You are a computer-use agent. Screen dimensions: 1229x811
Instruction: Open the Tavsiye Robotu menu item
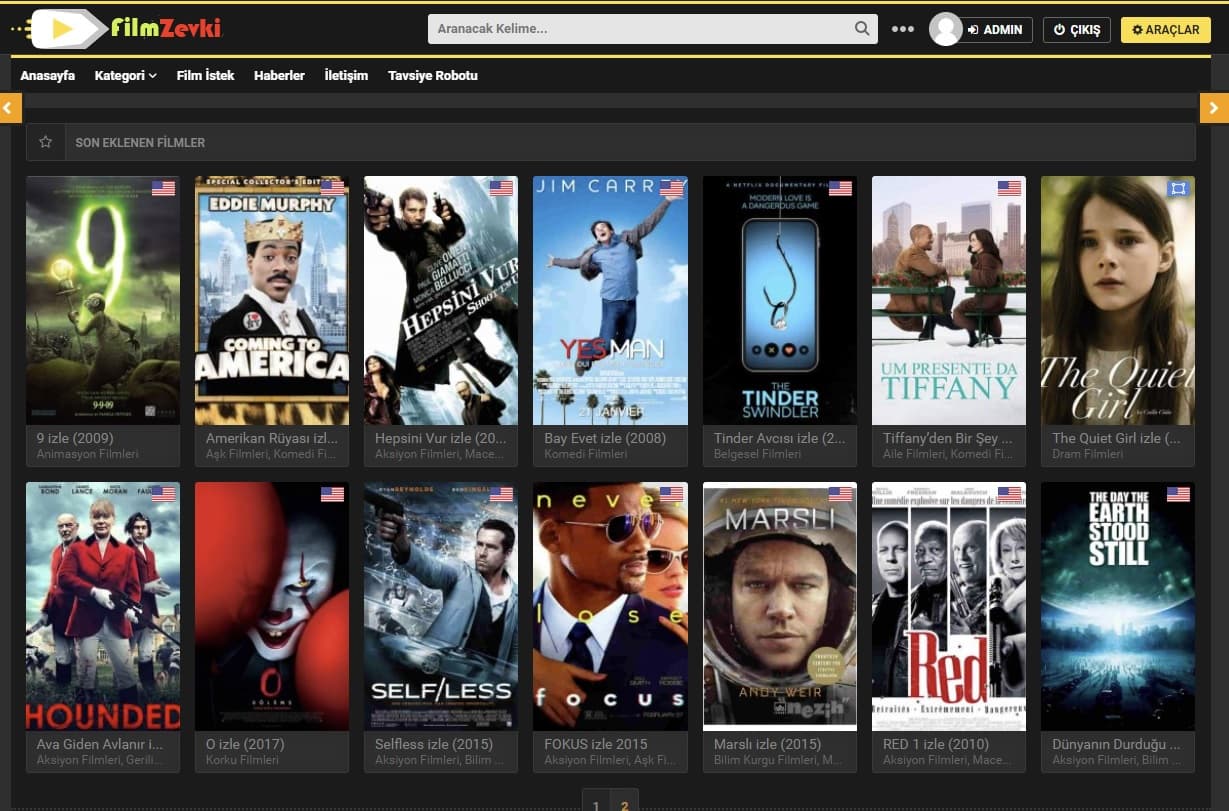433,76
